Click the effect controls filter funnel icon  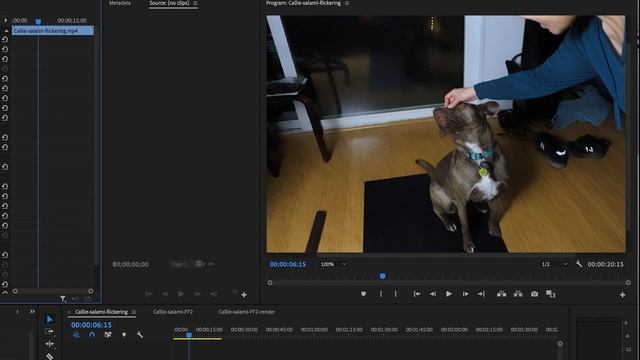pyautogui.click(x=62, y=299)
